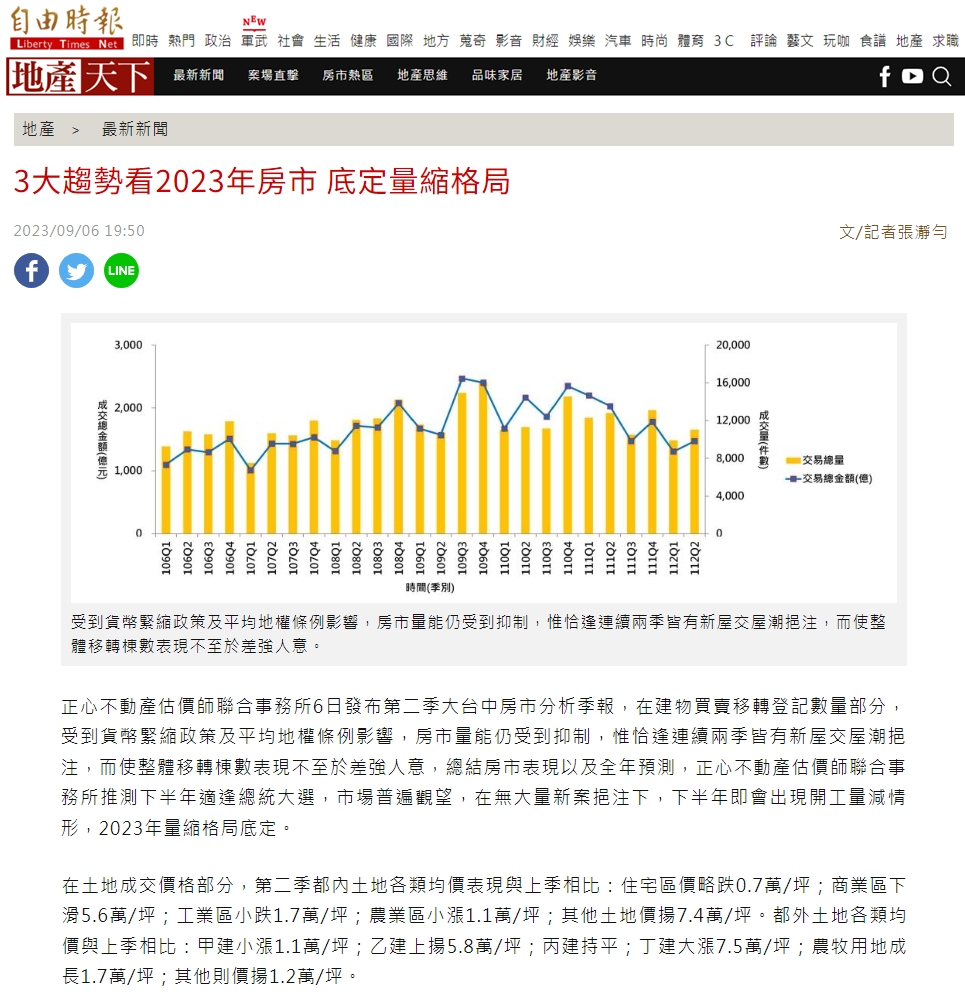Share article on Facebook
The width and height of the screenshot is (965, 1007).
click(x=31, y=270)
